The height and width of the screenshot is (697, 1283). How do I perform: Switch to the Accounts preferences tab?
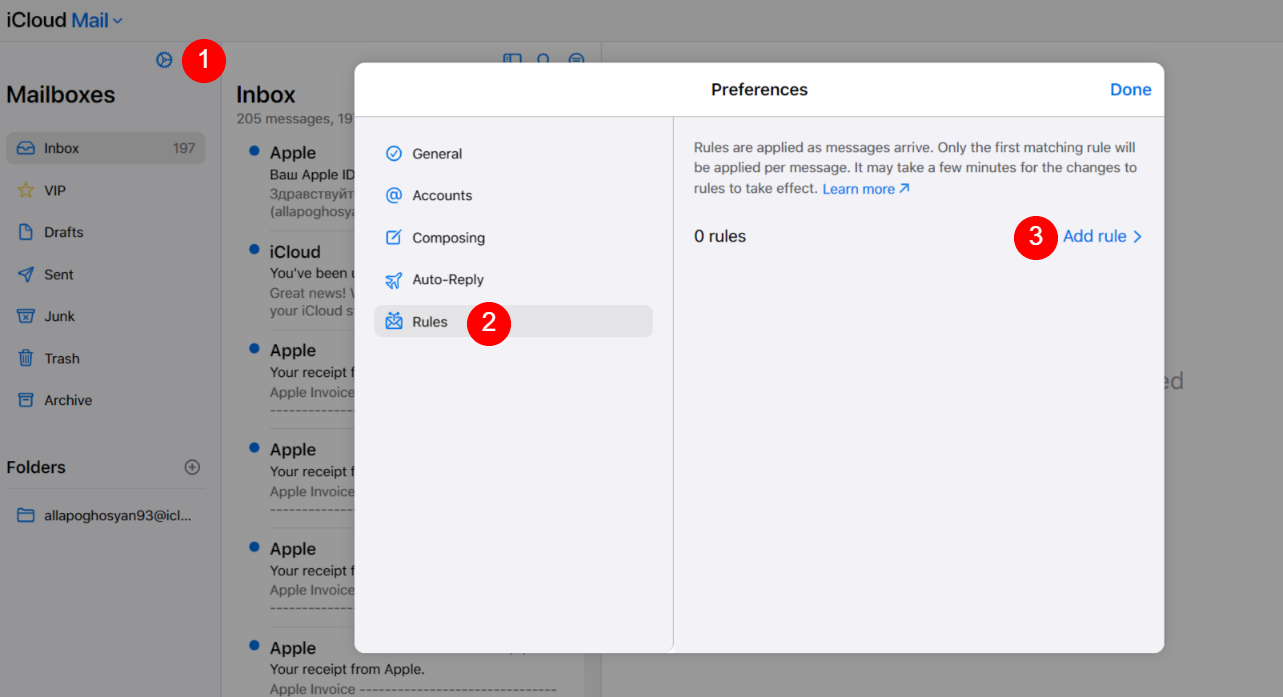tap(442, 196)
